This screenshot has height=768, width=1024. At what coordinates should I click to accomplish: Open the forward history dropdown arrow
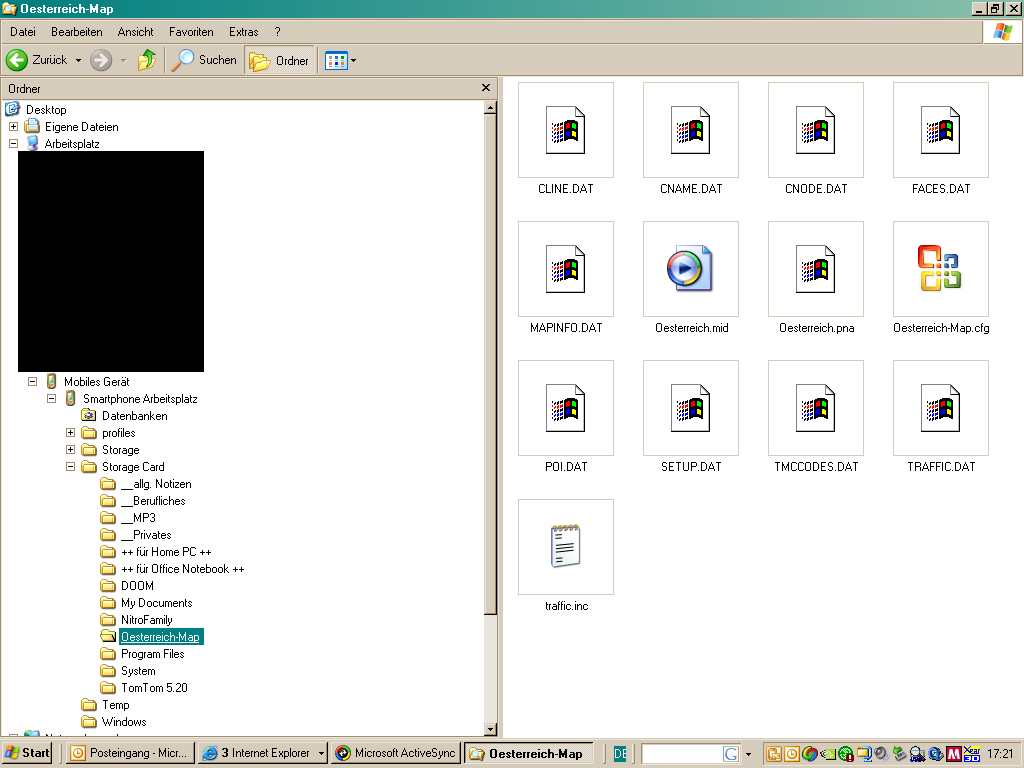coord(123,60)
